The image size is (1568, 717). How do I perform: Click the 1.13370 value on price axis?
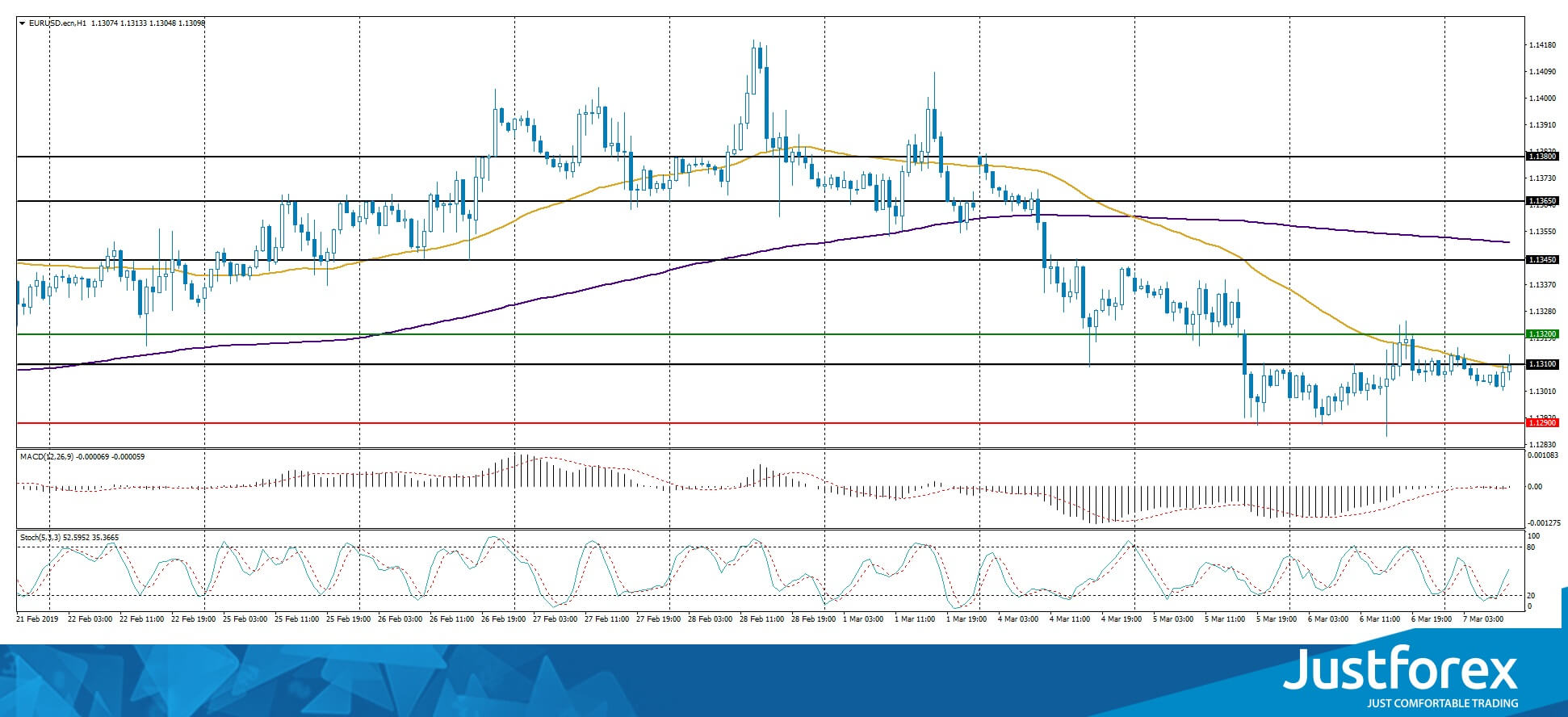[1543, 285]
